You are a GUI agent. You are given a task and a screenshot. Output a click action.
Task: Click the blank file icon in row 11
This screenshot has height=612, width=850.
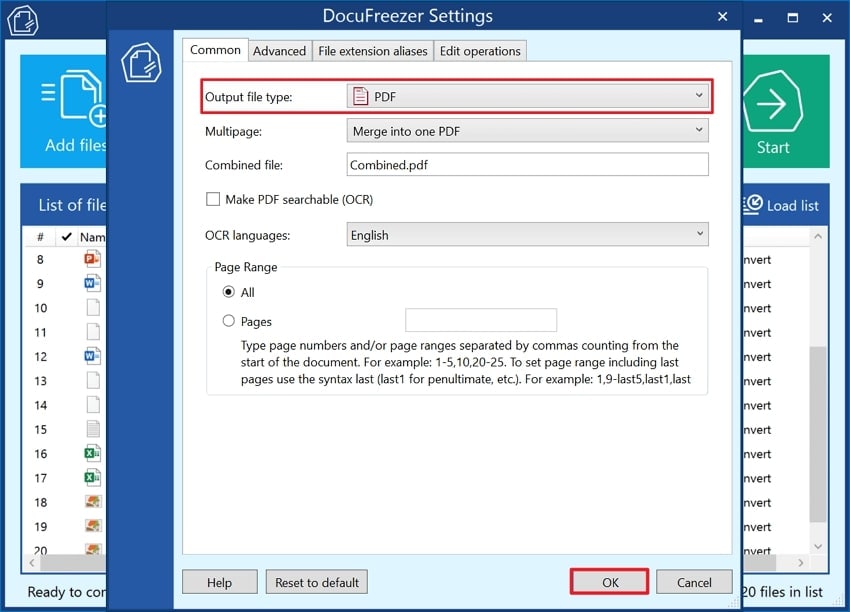pos(93,332)
